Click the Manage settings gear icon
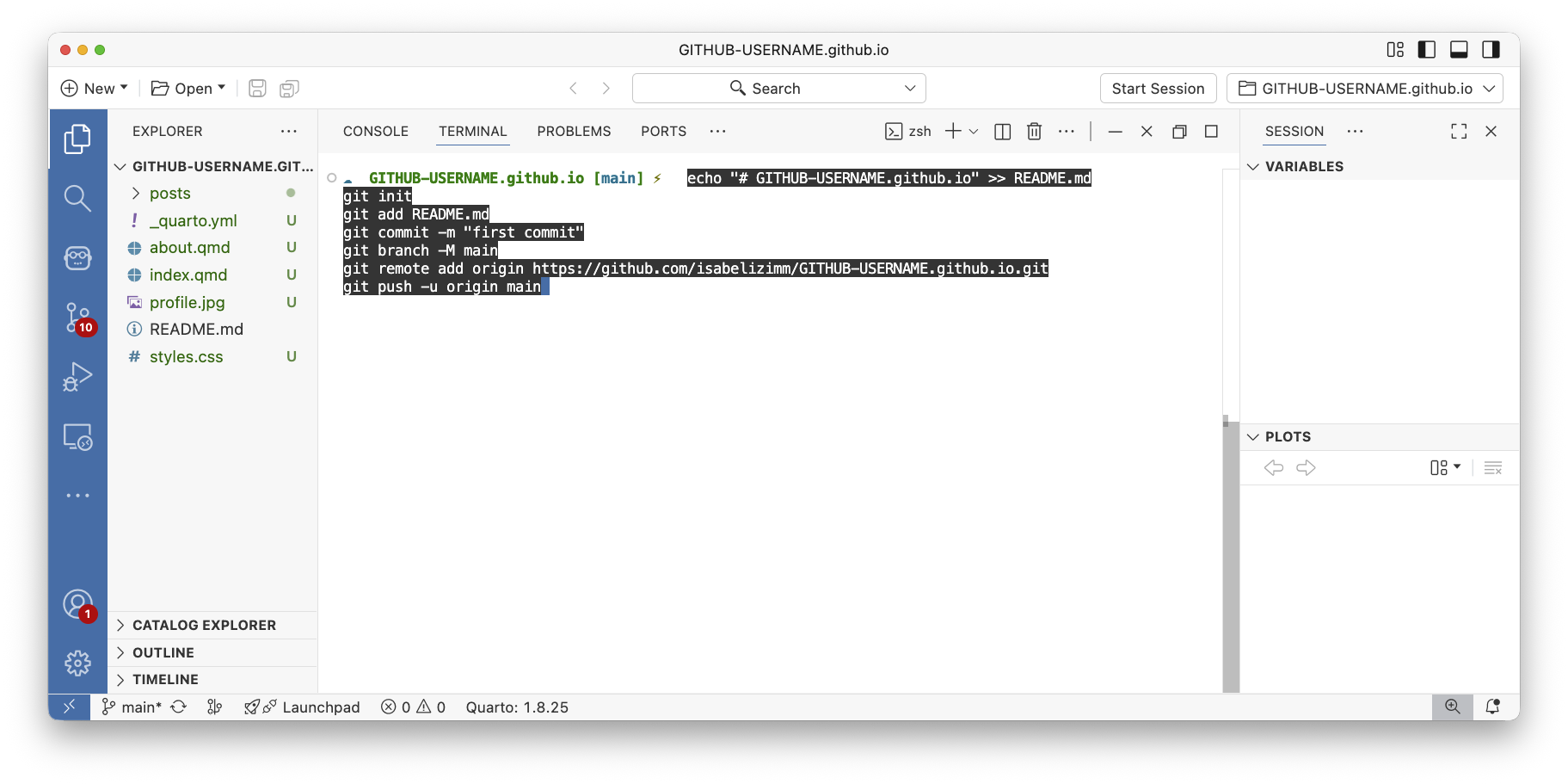The height and width of the screenshot is (784, 1568). click(77, 663)
